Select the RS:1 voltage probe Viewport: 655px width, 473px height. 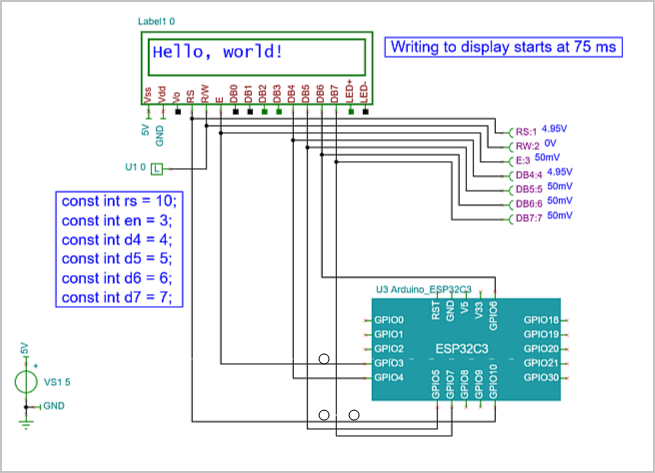pyautogui.click(x=525, y=131)
